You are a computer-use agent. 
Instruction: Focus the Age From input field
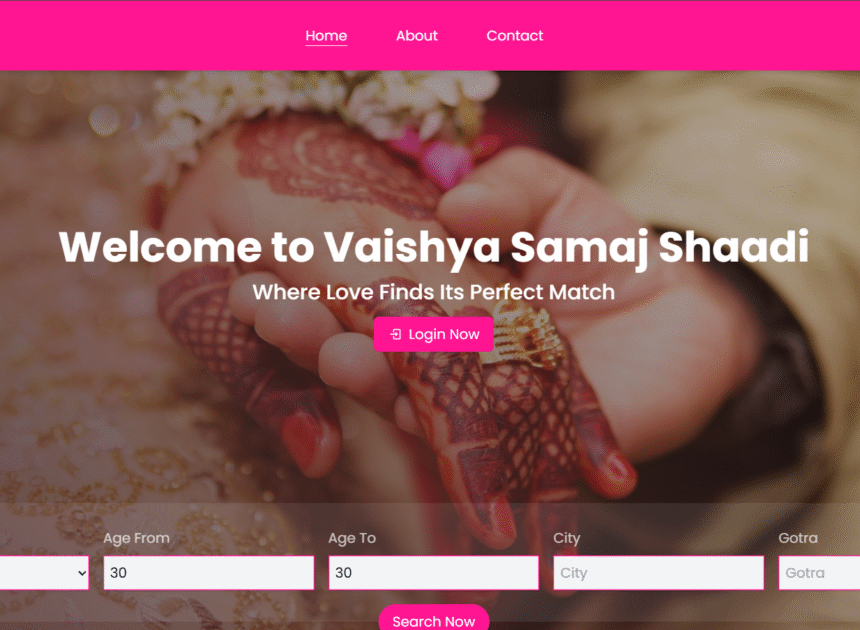click(209, 573)
